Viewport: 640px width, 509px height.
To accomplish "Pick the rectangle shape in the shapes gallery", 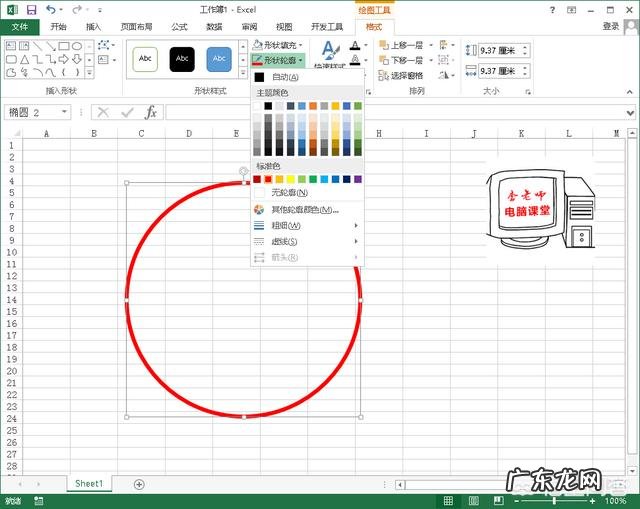I will (64, 46).
